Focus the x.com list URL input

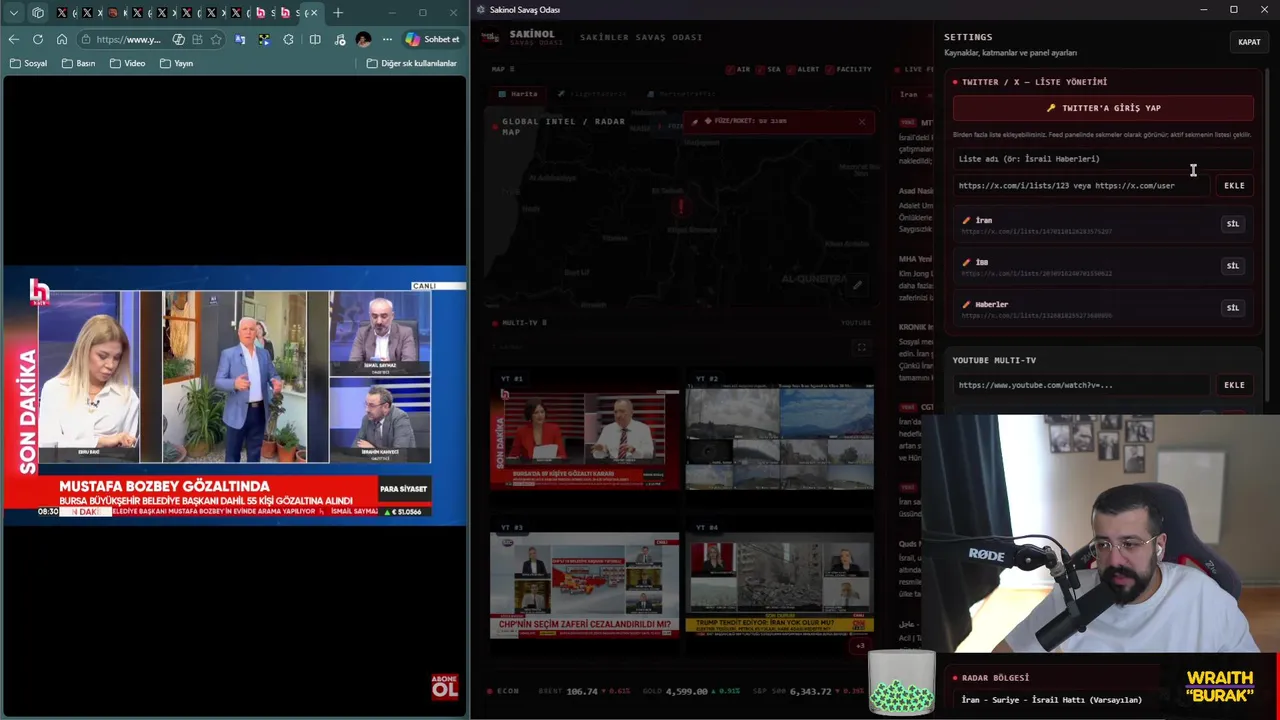(1081, 185)
